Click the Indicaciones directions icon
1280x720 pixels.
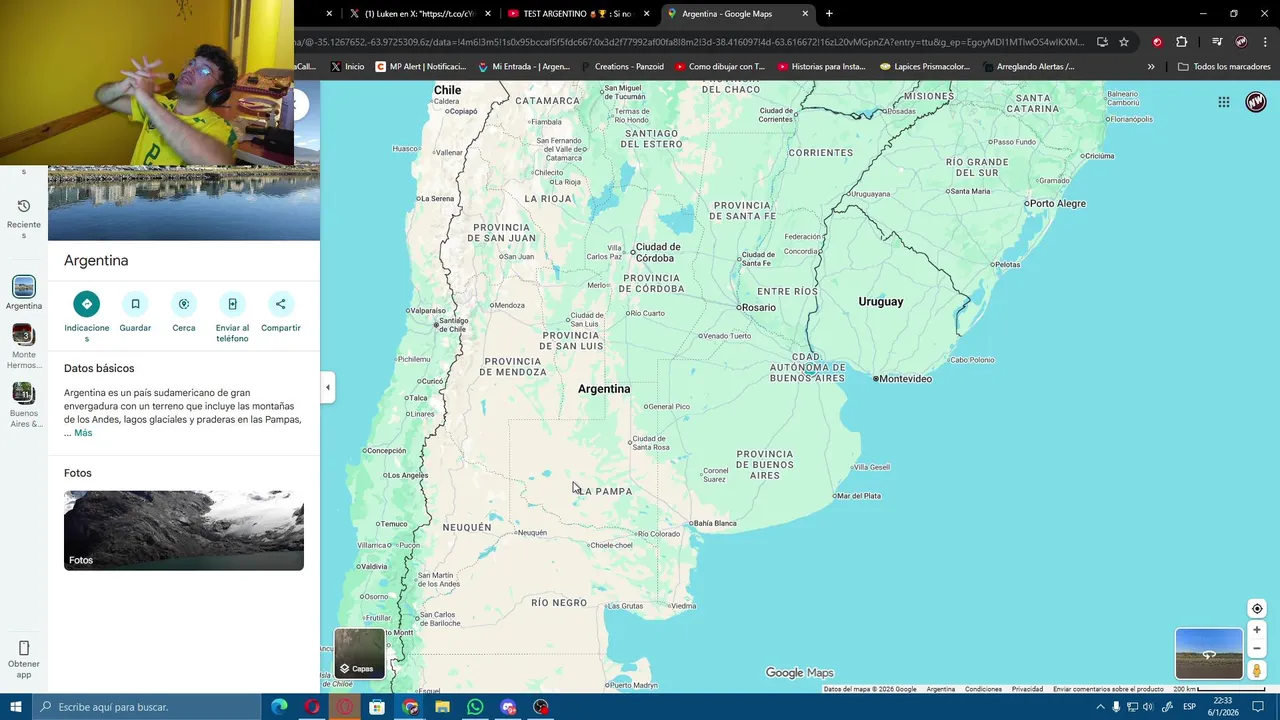point(87,304)
